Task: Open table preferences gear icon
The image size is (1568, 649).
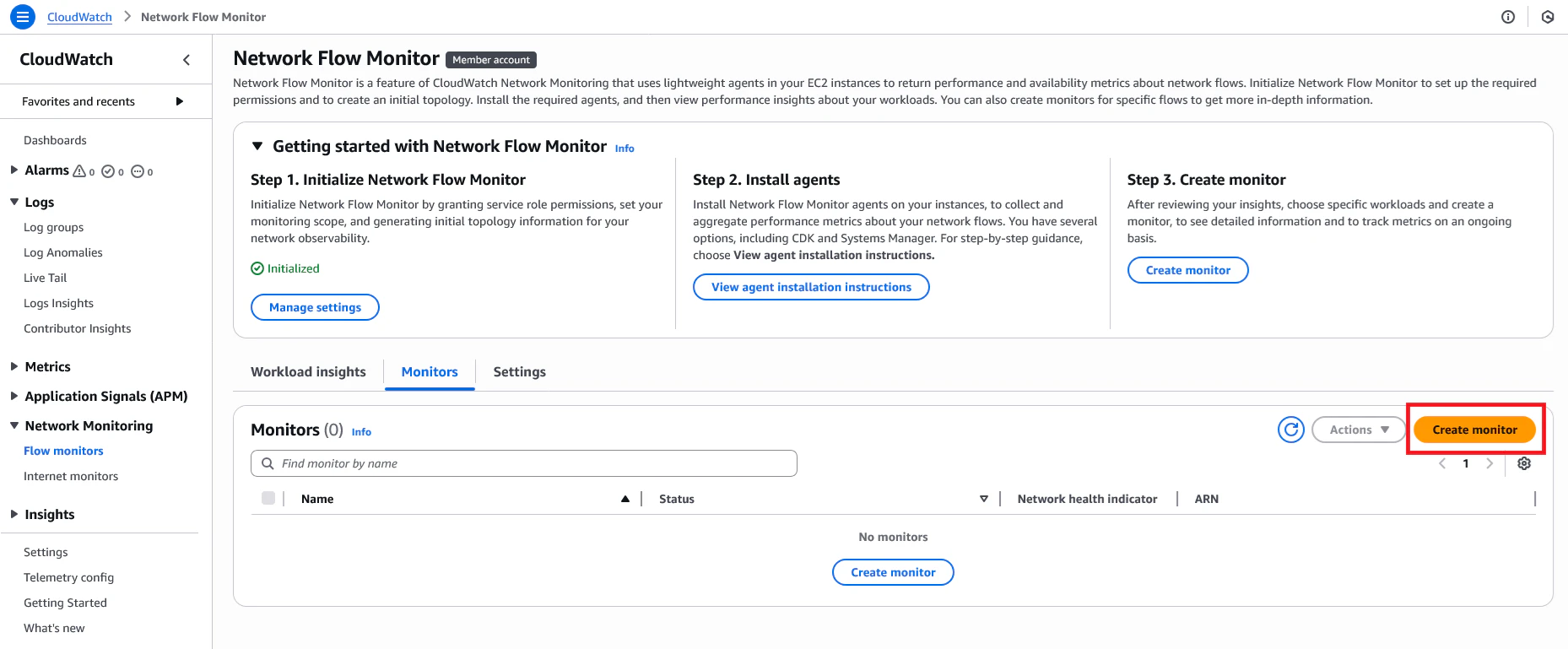Action: [x=1524, y=463]
